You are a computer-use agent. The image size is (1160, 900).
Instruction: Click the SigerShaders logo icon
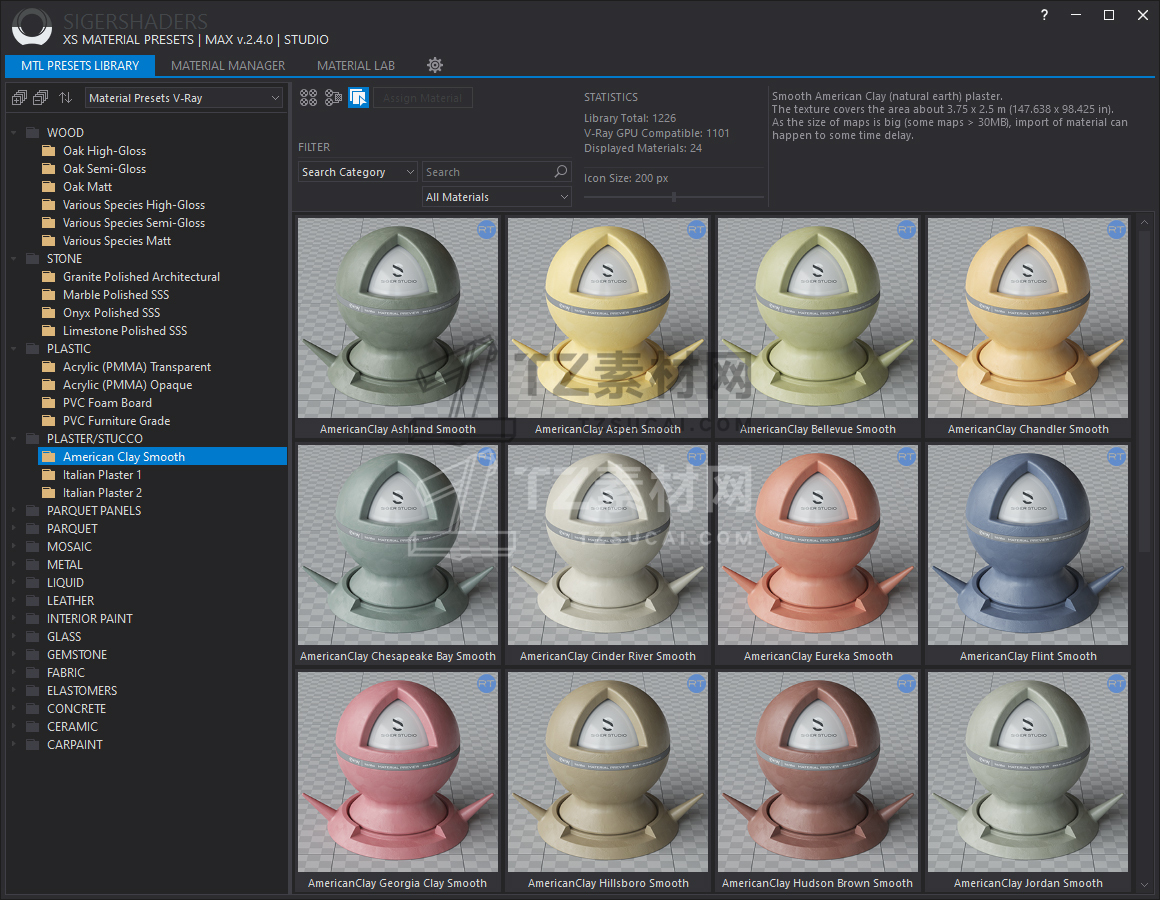click(32, 27)
